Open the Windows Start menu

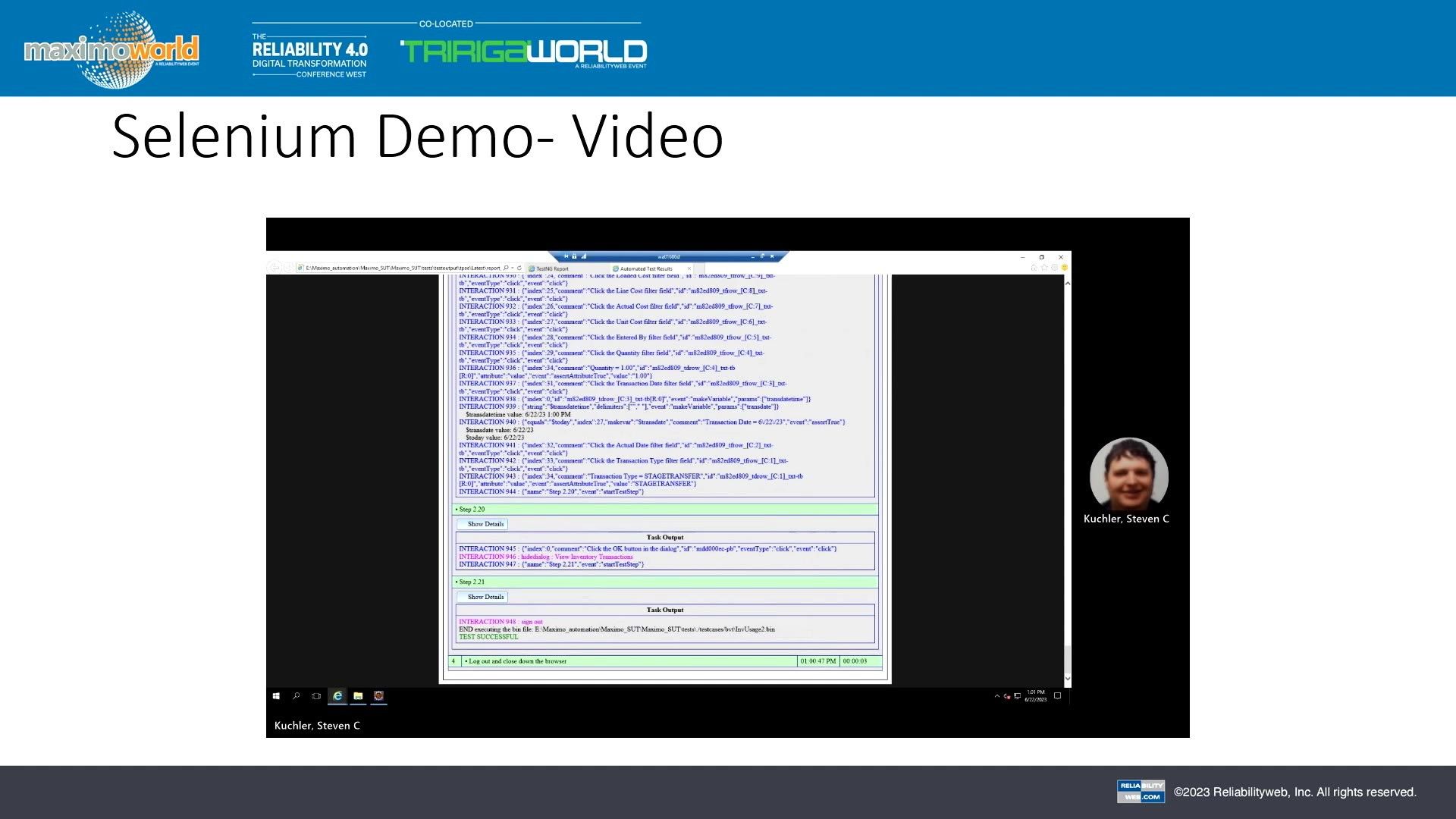point(276,696)
